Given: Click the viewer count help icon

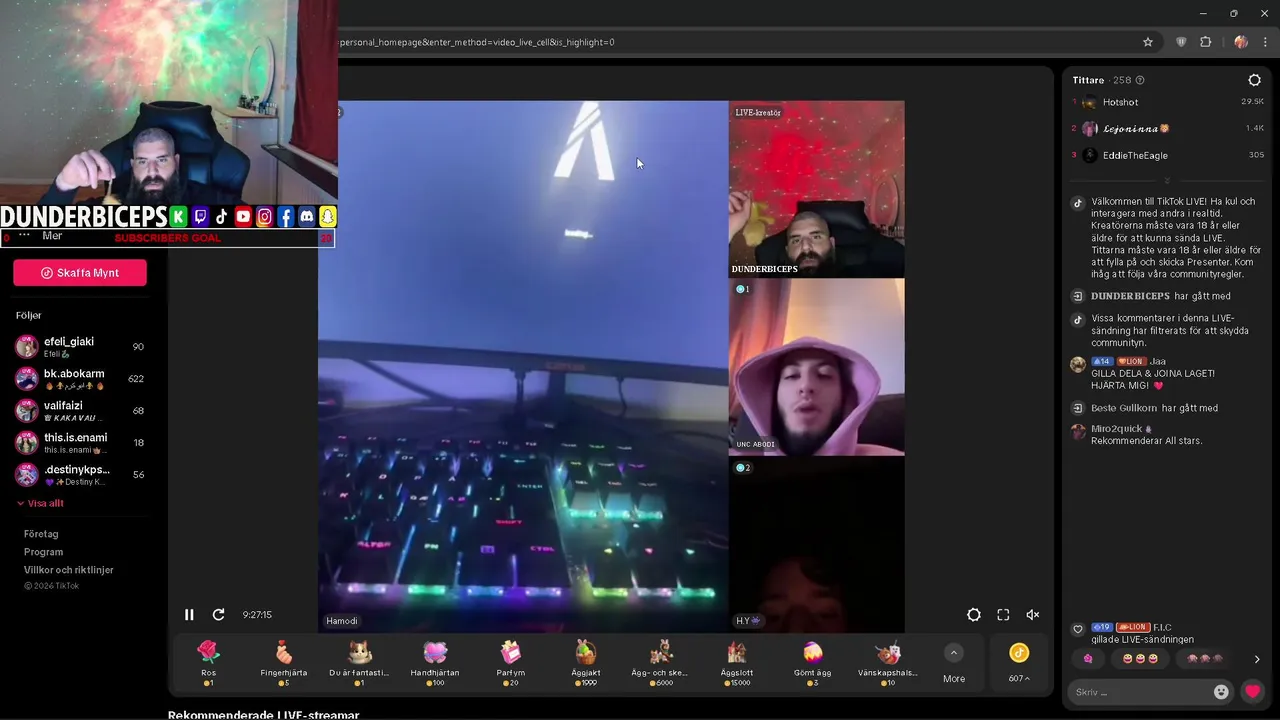Looking at the screenshot, I should [1140, 80].
